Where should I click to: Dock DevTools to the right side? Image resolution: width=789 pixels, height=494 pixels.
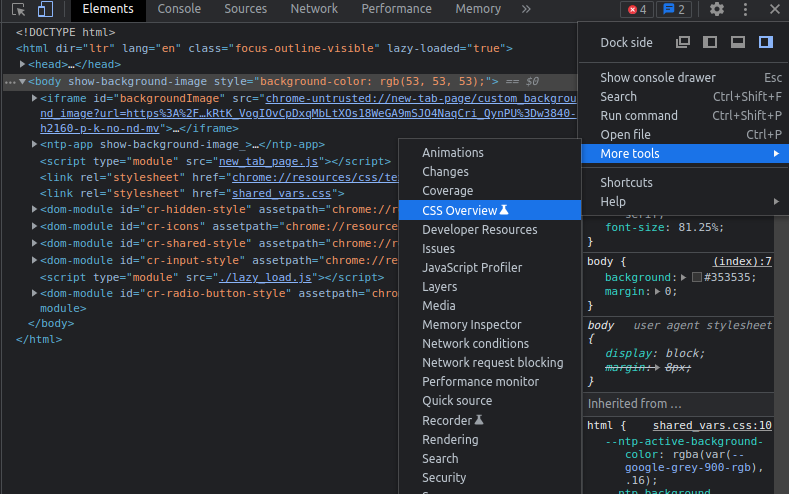pos(766,42)
